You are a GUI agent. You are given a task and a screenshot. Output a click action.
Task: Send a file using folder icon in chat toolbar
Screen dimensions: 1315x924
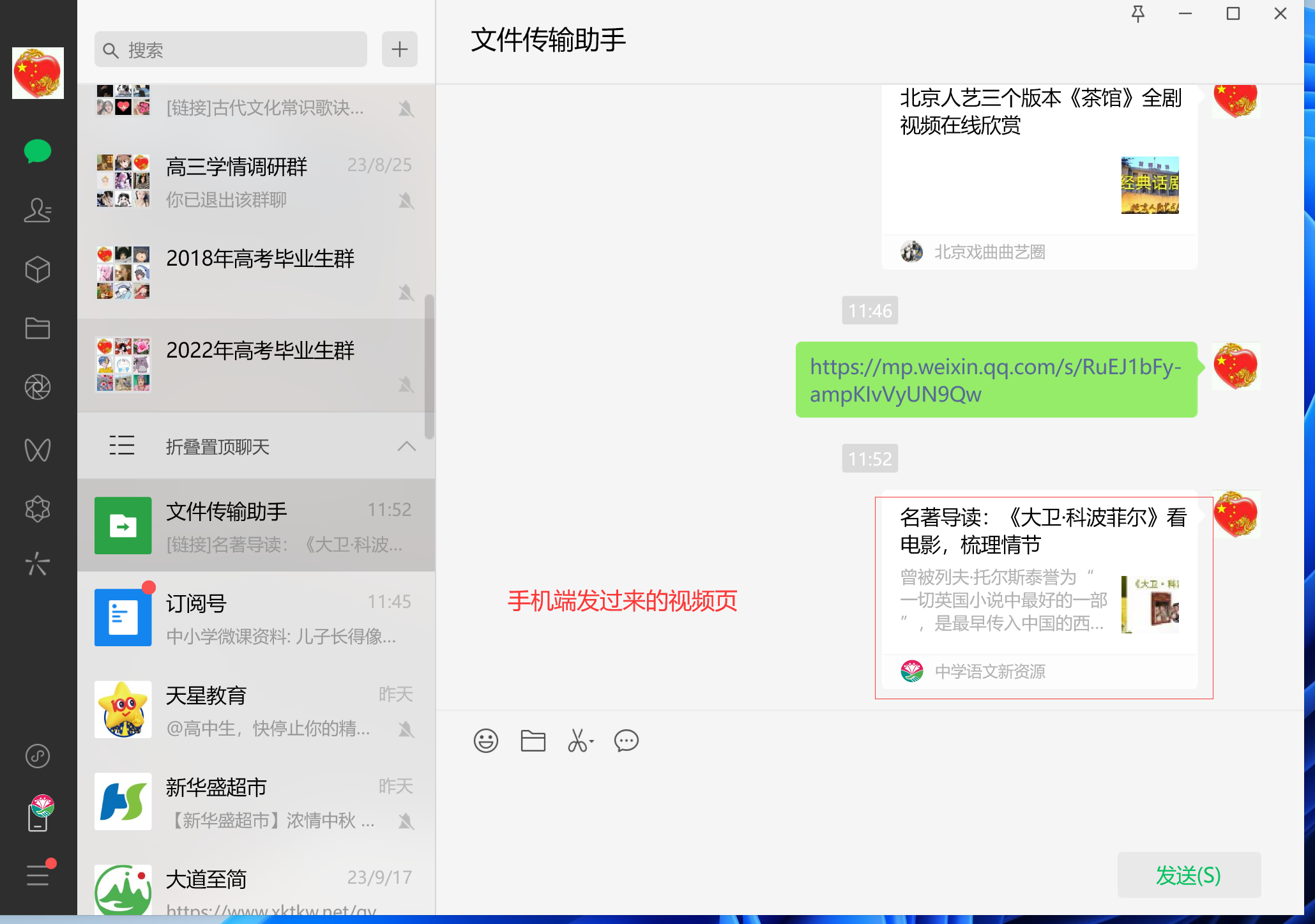(533, 741)
